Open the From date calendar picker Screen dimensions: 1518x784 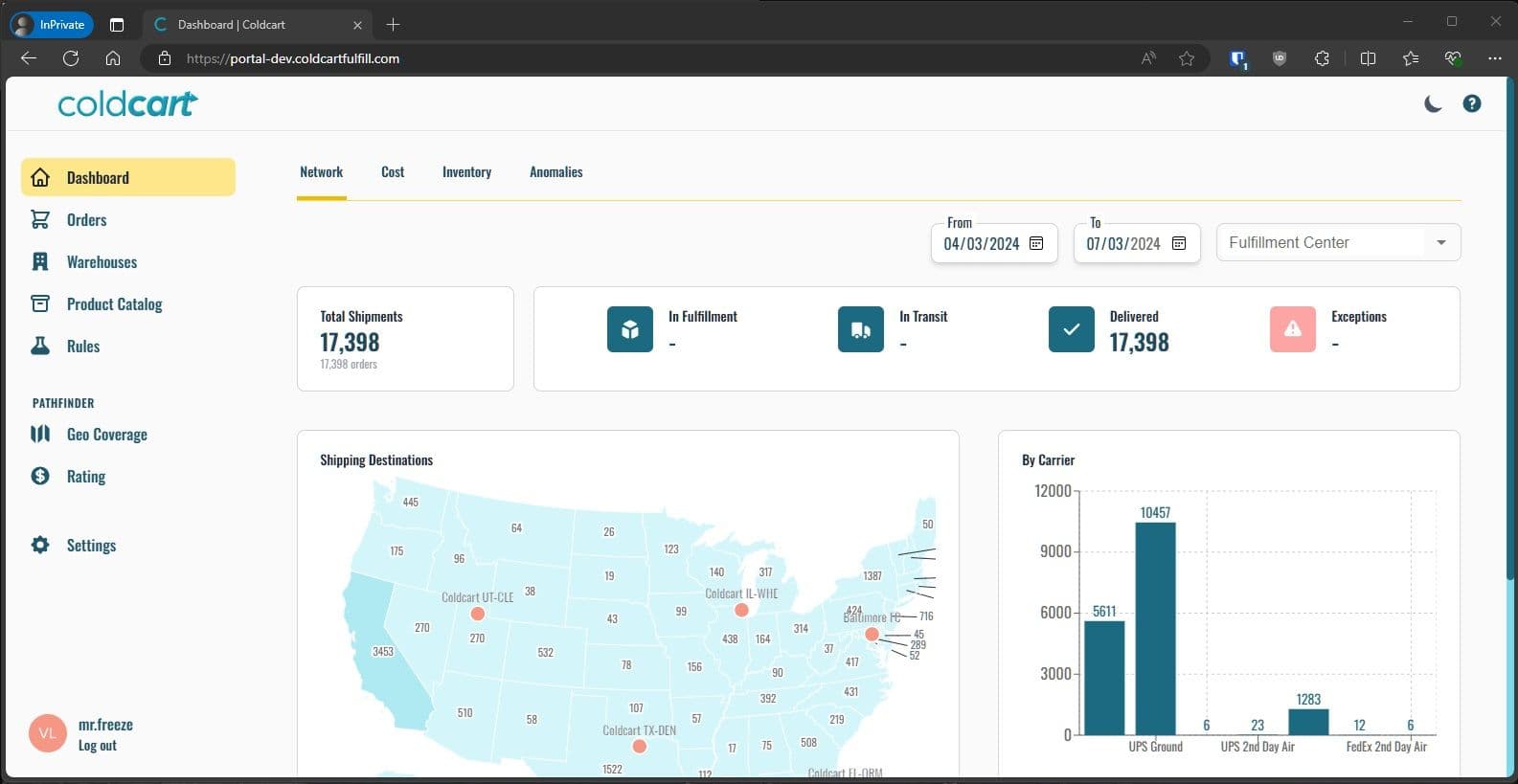coord(1036,243)
